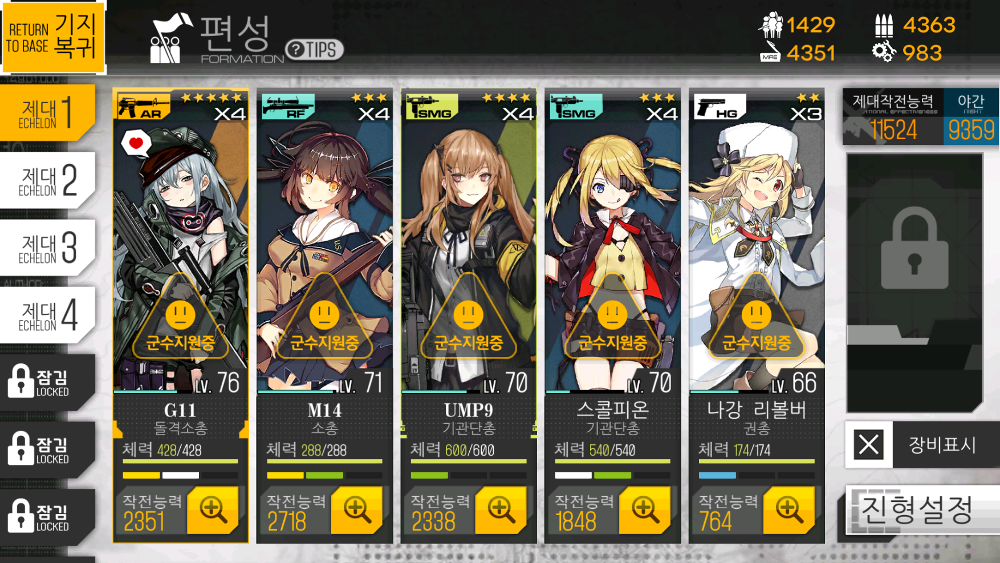Click the ammo resource icon

pyautogui.click(x=883, y=25)
